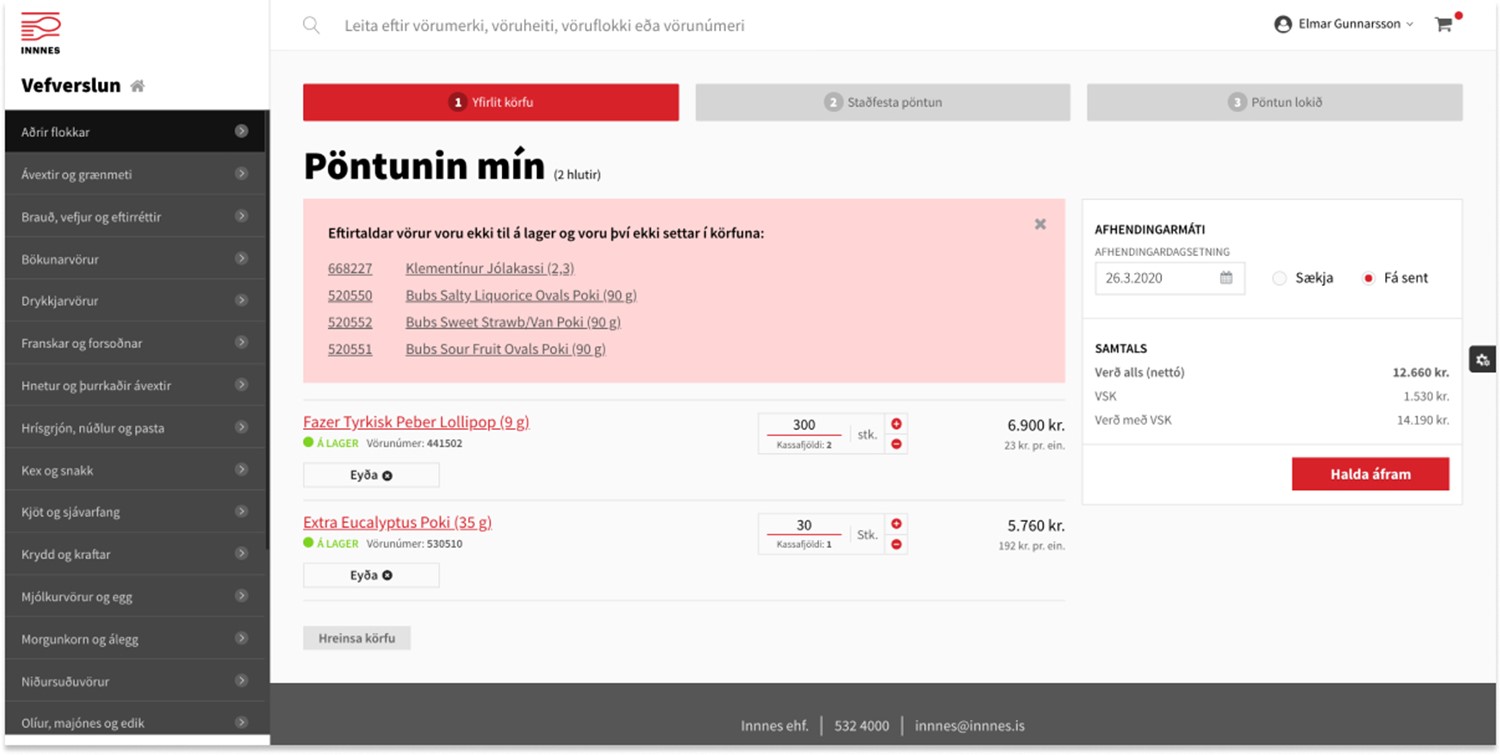This screenshot has height=755, width=1500.
Task: Open Bubs Sour Fruit Ovals Poki link
Action: [505, 349]
